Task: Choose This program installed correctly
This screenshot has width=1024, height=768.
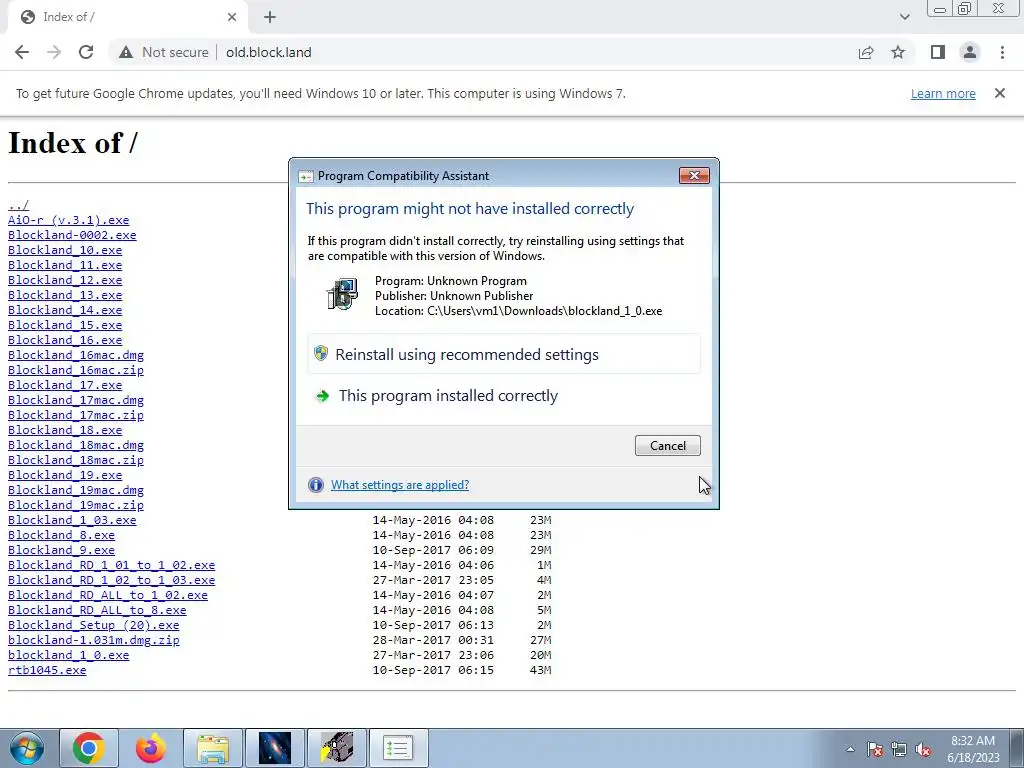Action: [504, 396]
